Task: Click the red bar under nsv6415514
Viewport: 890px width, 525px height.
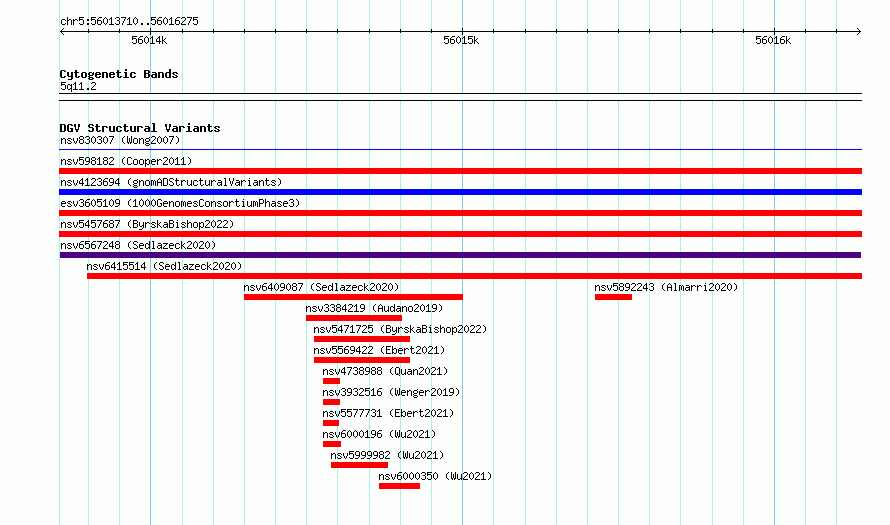Action: point(474,276)
